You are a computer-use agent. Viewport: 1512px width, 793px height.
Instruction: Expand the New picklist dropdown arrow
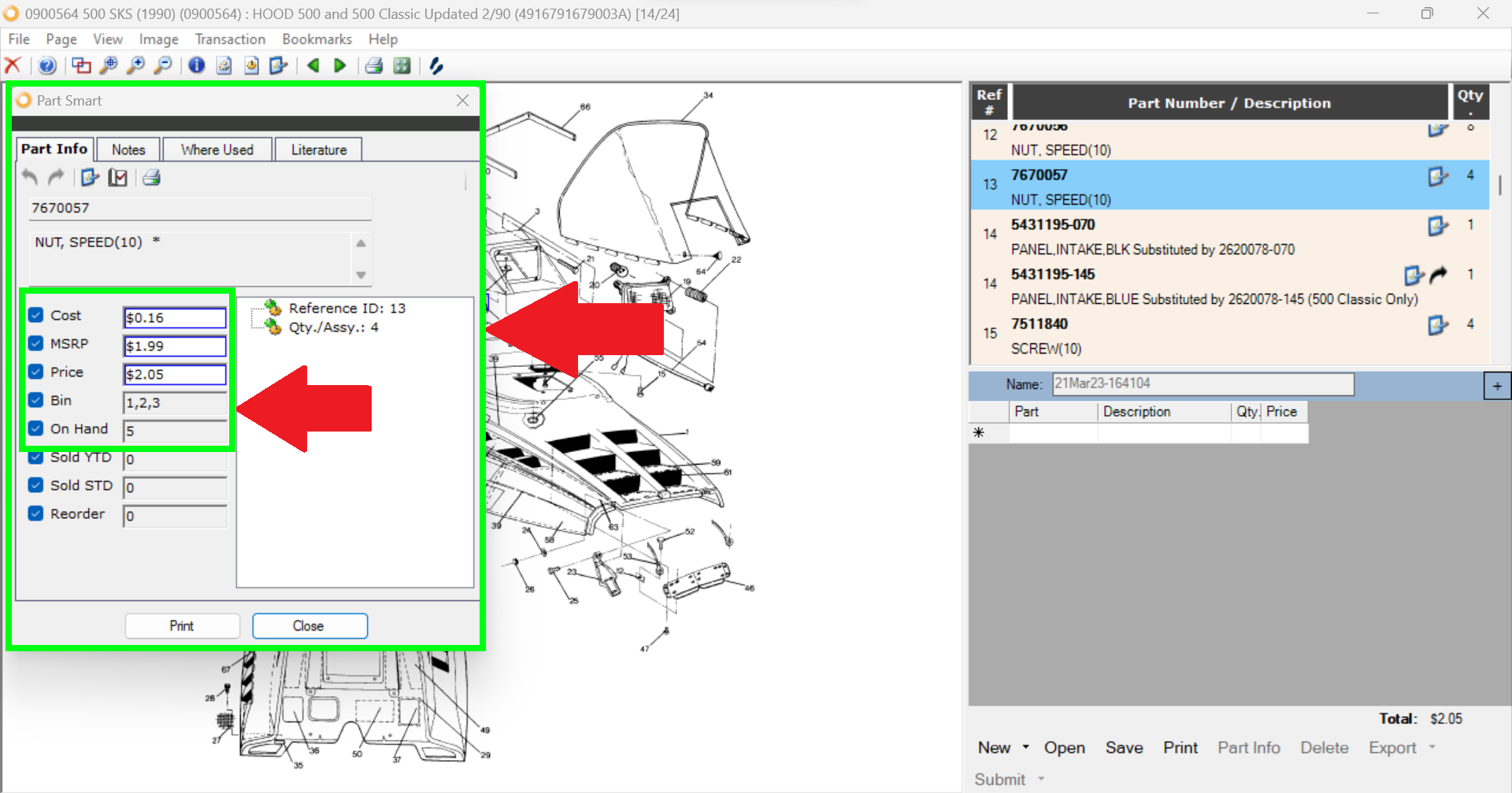point(1025,747)
